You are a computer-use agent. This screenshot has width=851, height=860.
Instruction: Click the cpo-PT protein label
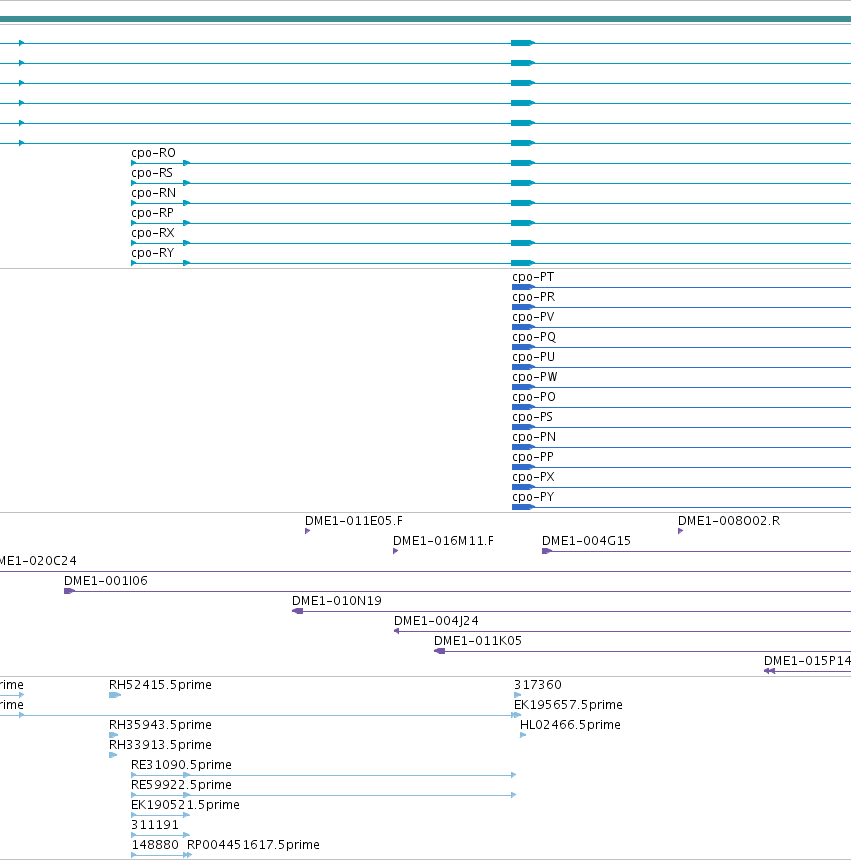point(533,277)
